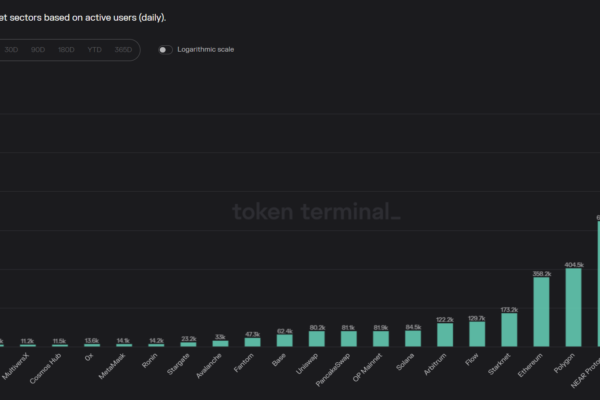
Task: Select the Starknet bar
Action: coord(509,330)
